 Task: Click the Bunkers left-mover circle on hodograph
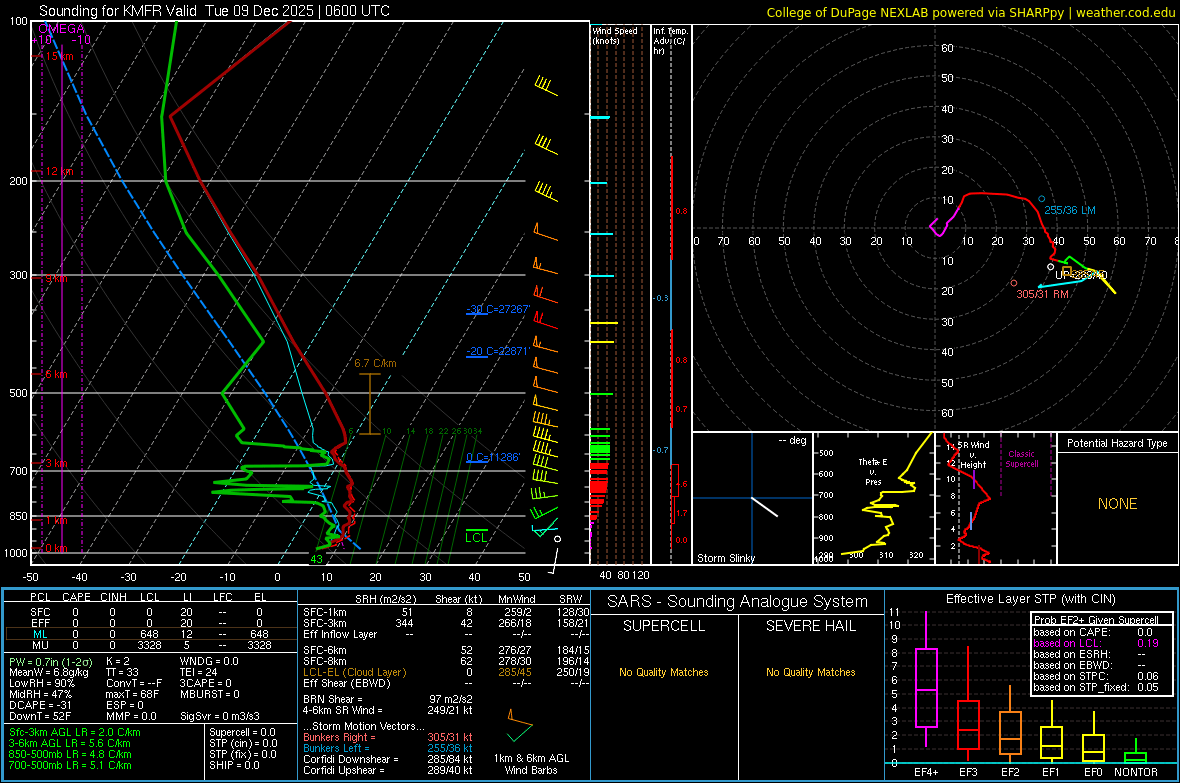coord(1042,199)
